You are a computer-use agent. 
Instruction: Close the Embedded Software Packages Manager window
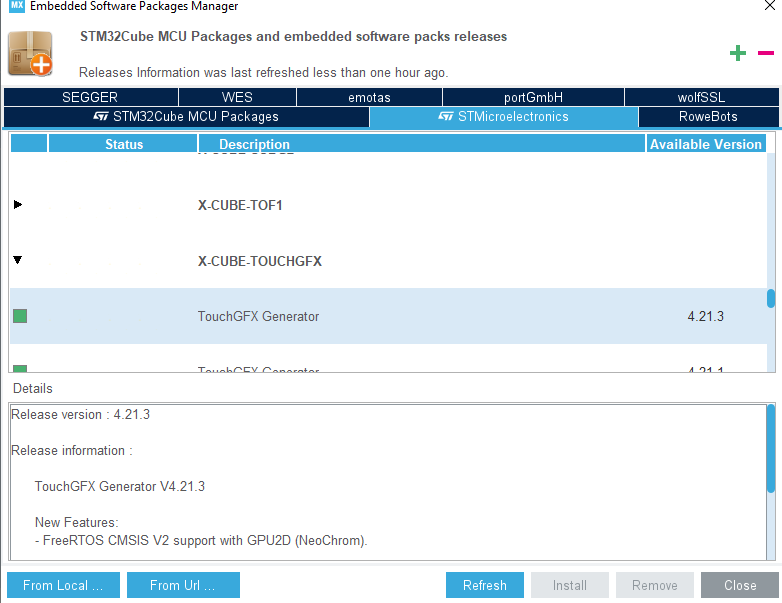click(x=770, y=5)
